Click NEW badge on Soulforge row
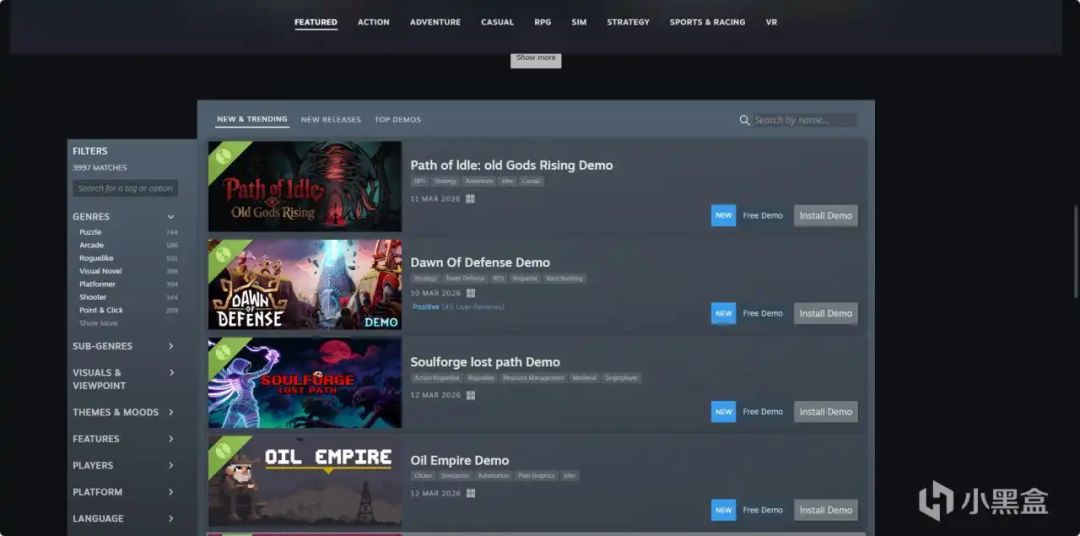Screen dimensions: 1080x536 (x=723, y=411)
